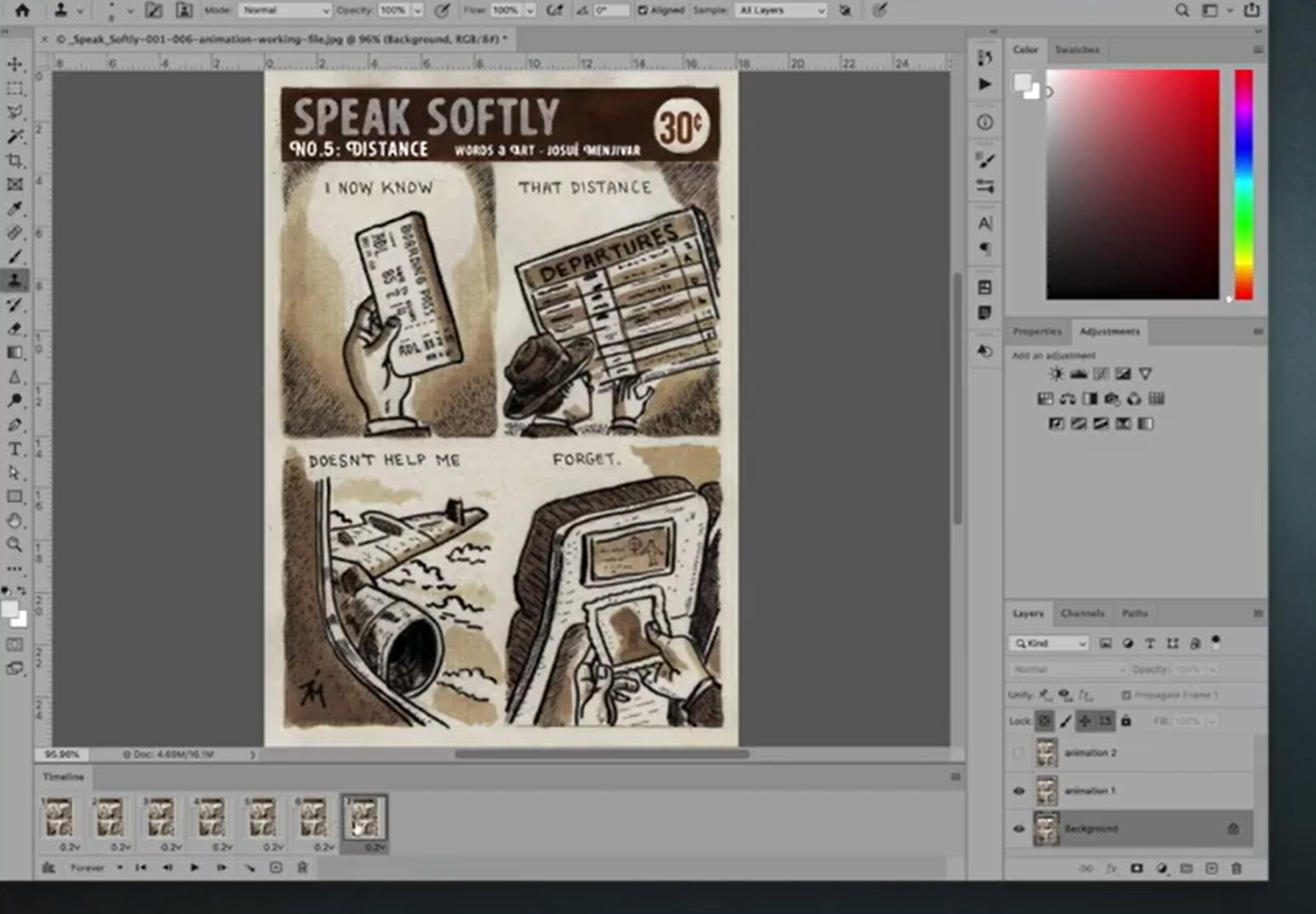Viewport: 1316px width, 914px height.
Task: Open the Timeline panel menu
Action: [x=955, y=777]
